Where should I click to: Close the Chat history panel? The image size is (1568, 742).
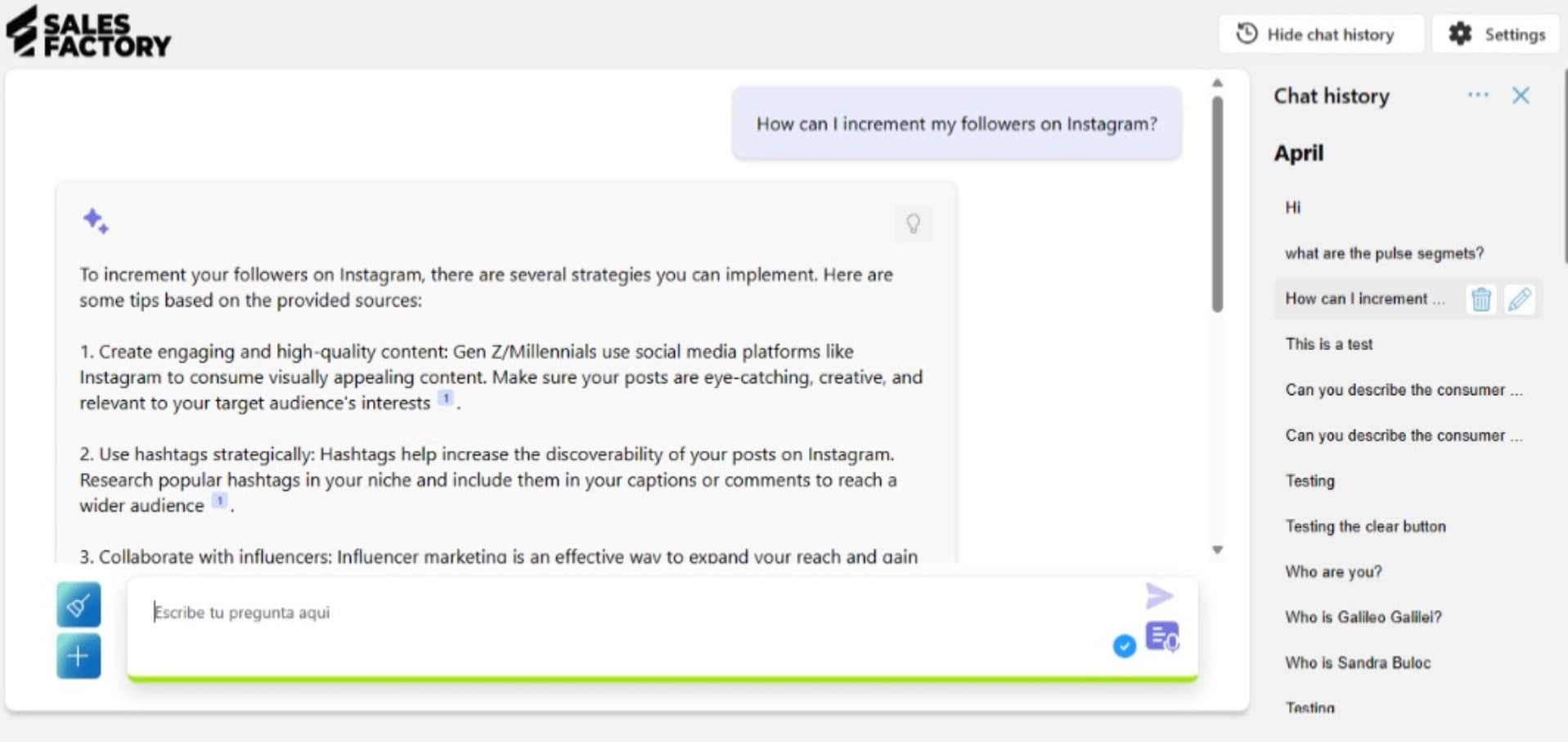tap(1521, 96)
